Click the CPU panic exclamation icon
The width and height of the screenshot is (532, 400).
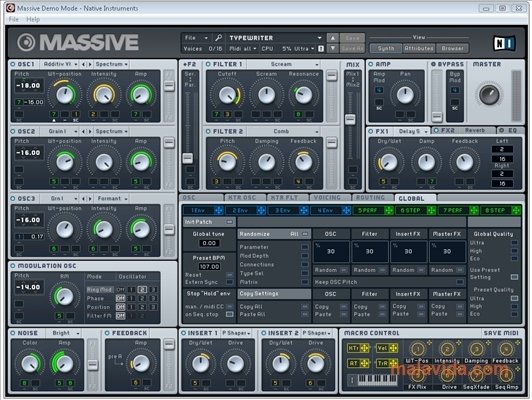click(321, 49)
